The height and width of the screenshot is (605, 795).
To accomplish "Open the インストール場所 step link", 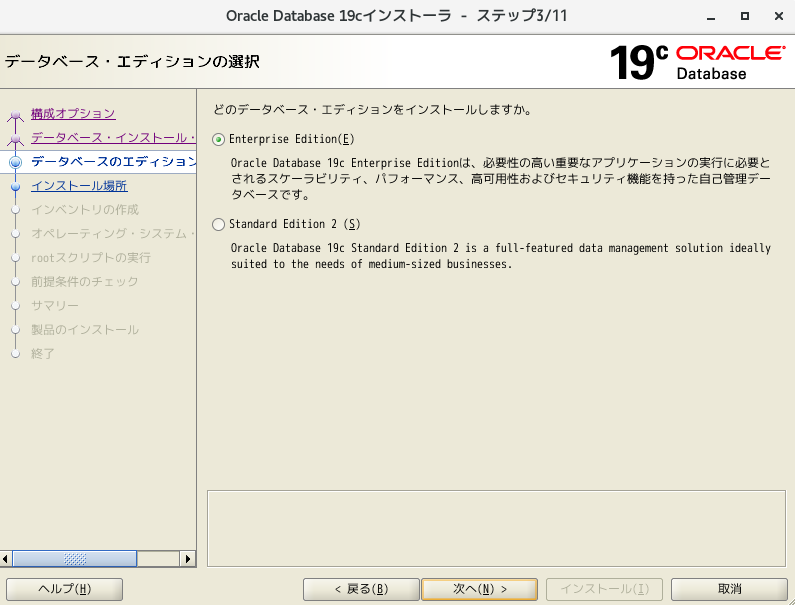I will pyautogui.click(x=79, y=186).
